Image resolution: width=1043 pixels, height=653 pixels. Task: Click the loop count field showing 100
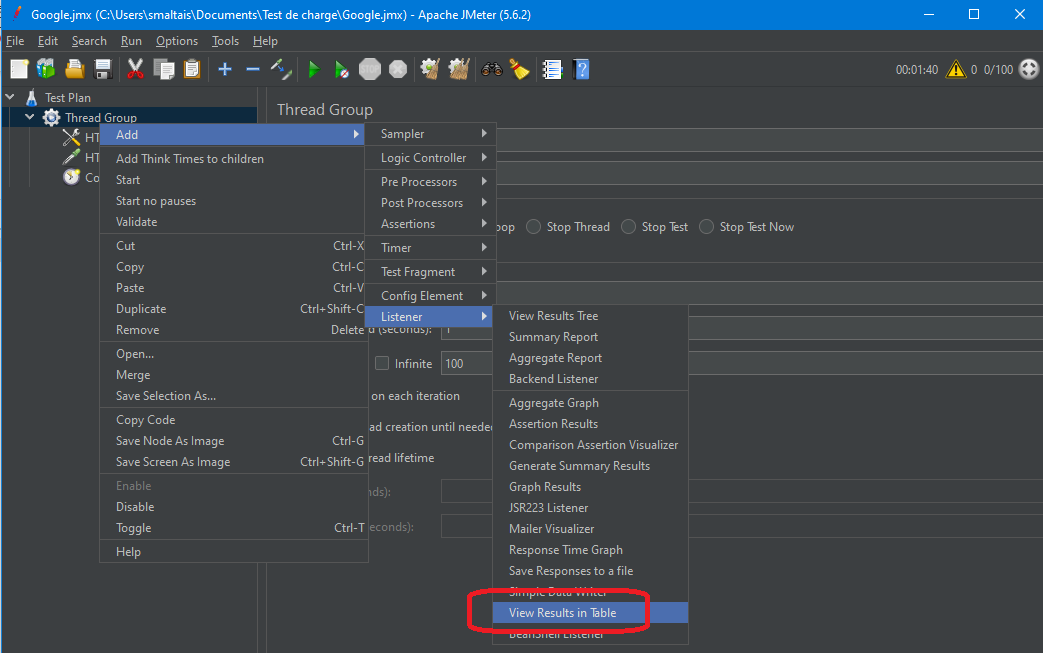point(466,364)
